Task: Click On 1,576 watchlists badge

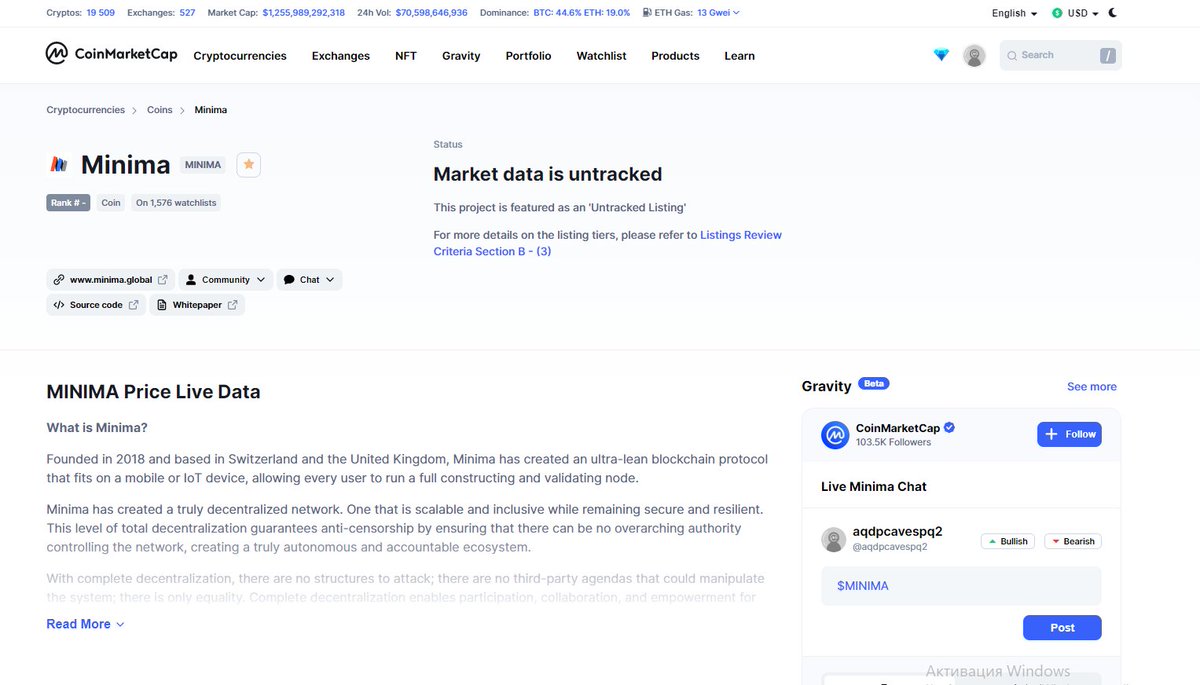Action: (x=176, y=202)
